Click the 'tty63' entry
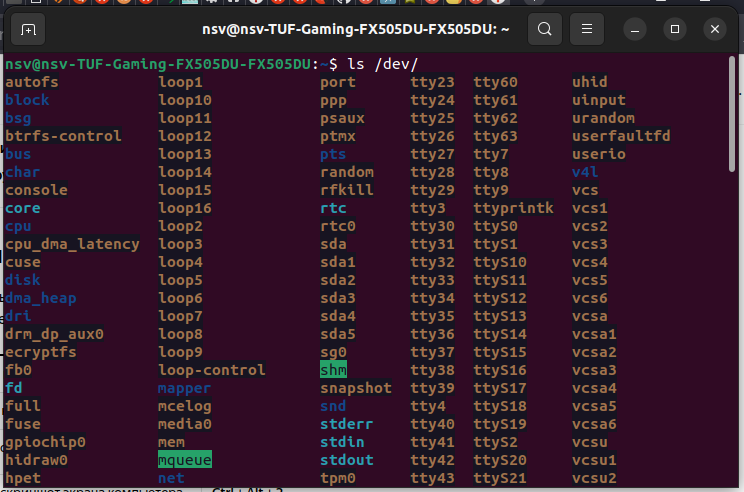Screen dimensions: 744x492 [x=495, y=136]
